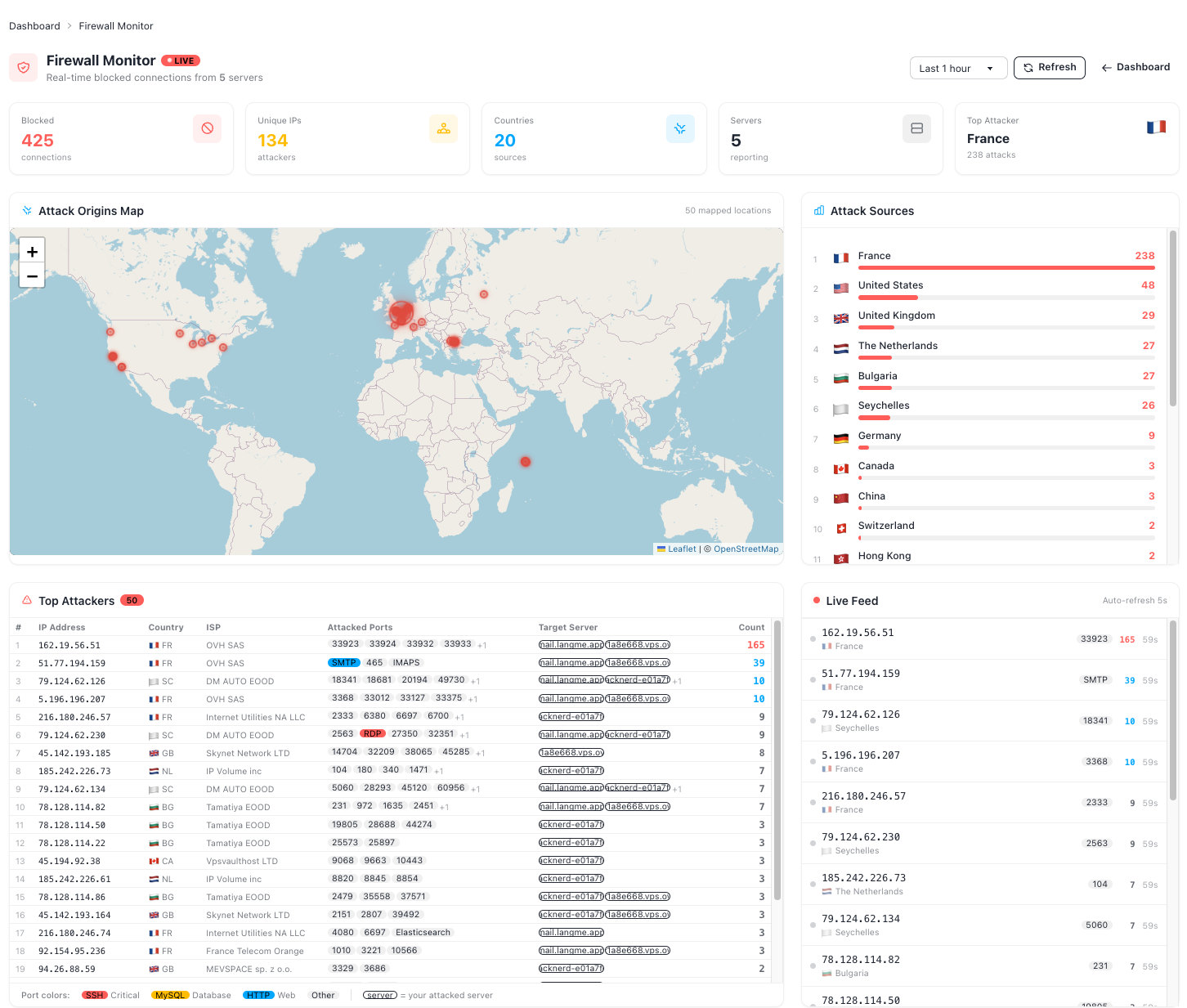Click the Bulgaria flag in Attack Sources

click(841, 379)
